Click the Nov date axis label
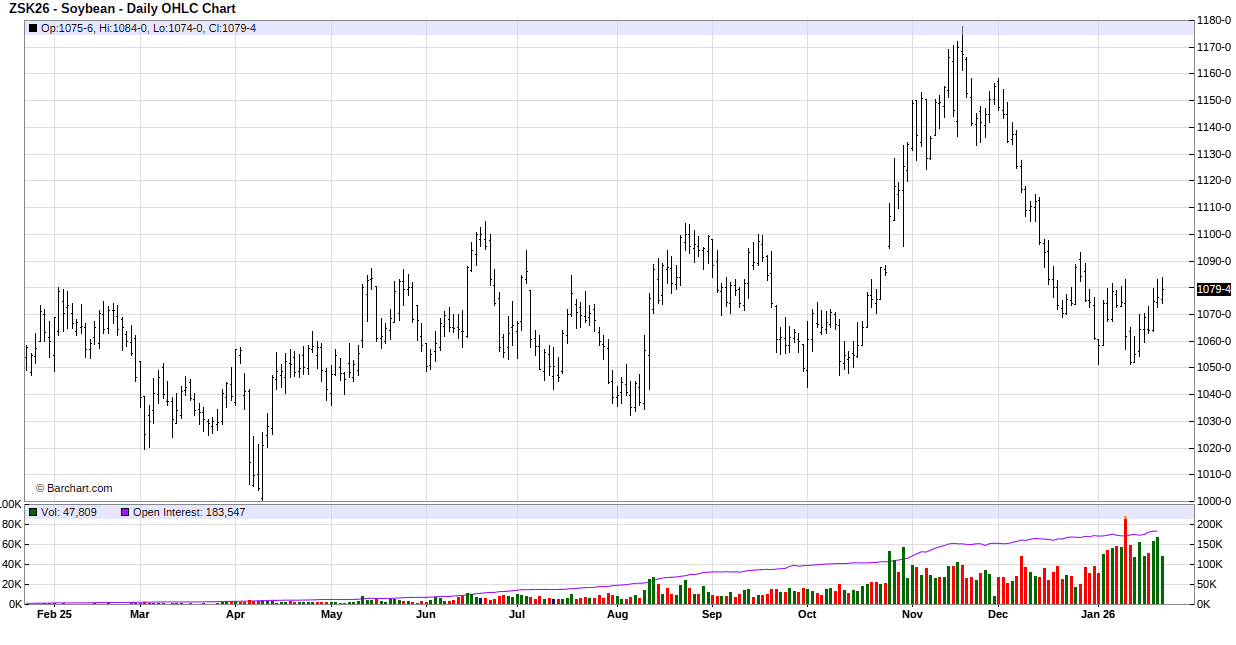The image size is (1236, 645). [911, 615]
